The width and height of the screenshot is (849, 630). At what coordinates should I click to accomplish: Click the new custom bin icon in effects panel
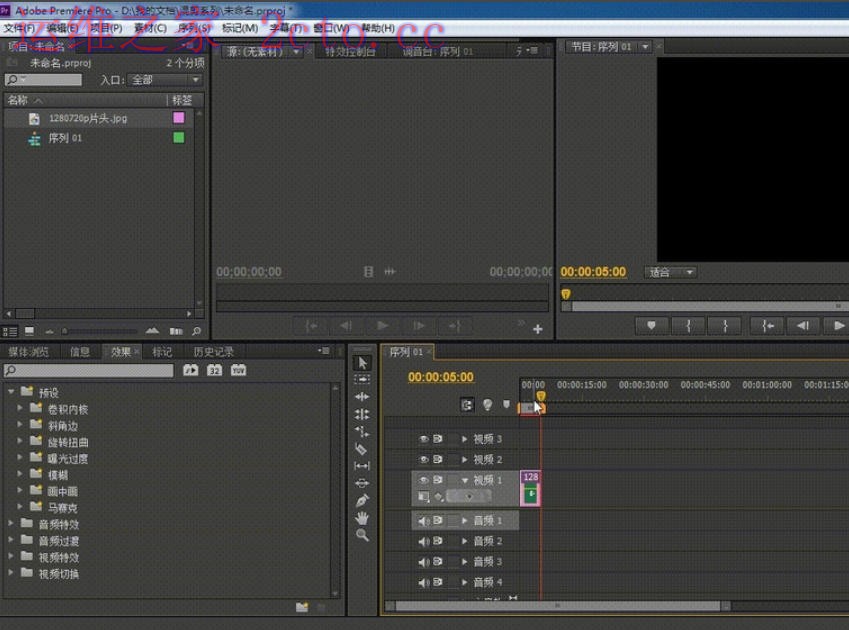pyautogui.click(x=302, y=607)
